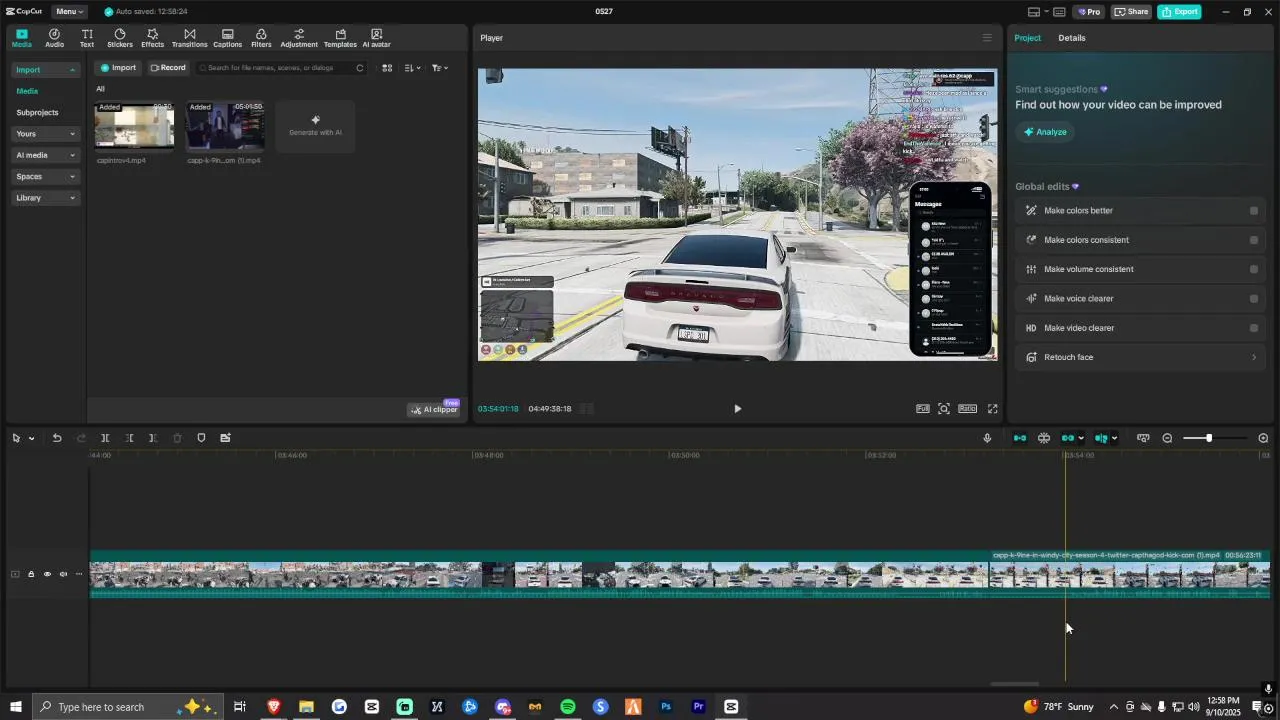Open the Player panel hamburger menu

pyautogui.click(x=987, y=38)
